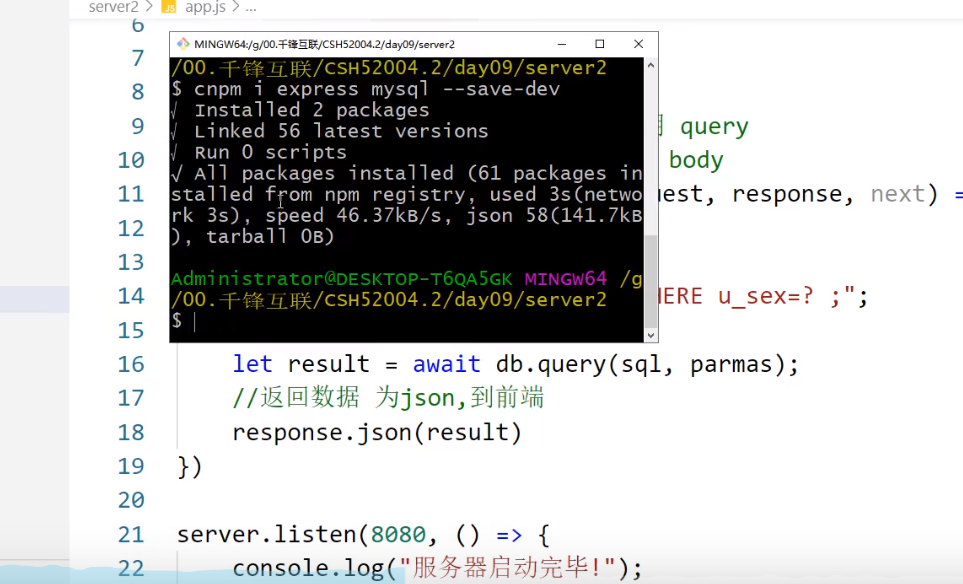Click 'response.json(result)' on line 18
The image size is (963, 584).
click(x=377, y=432)
